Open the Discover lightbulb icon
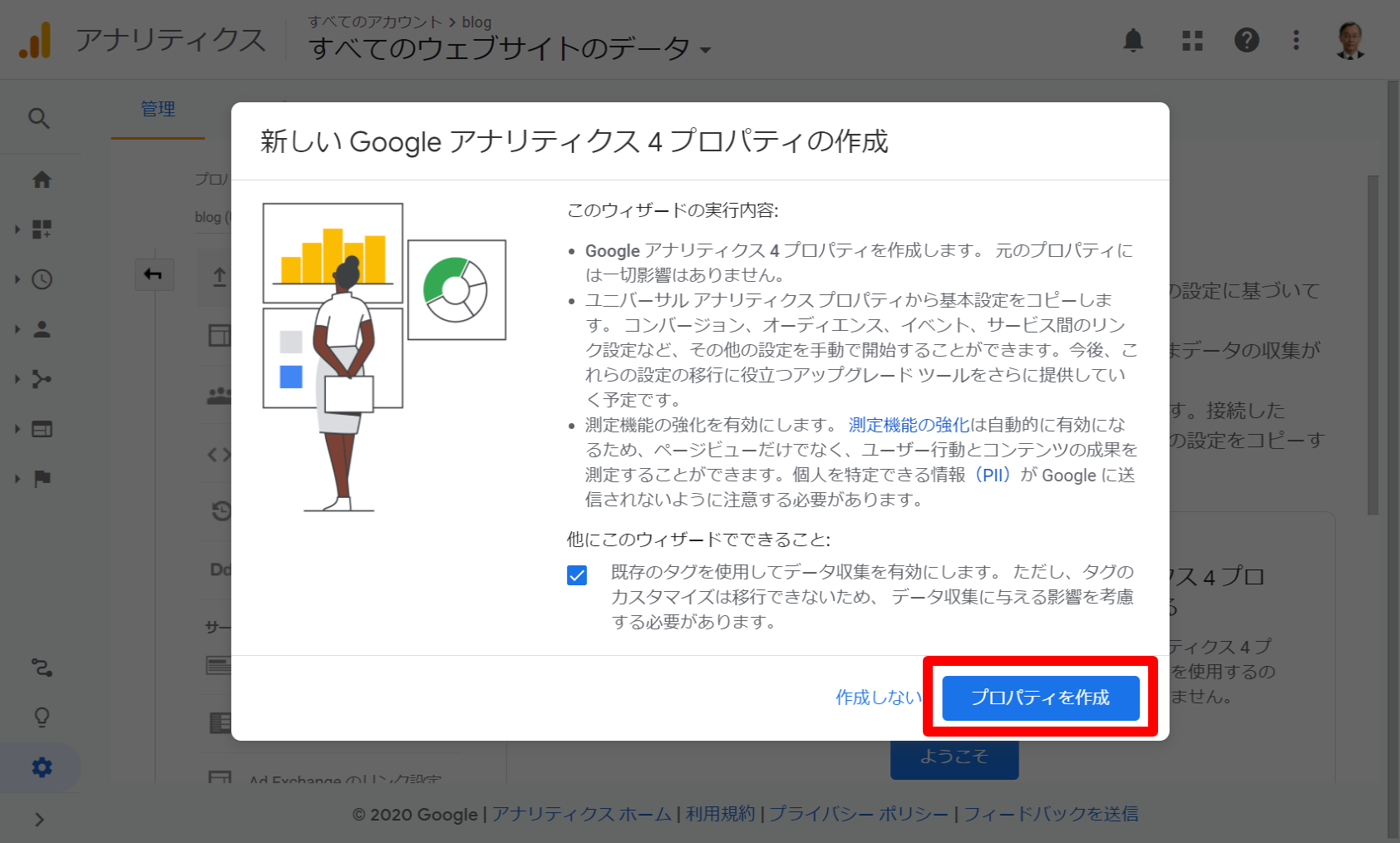Image resolution: width=1400 pixels, height=843 pixels. click(x=42, y=717)
